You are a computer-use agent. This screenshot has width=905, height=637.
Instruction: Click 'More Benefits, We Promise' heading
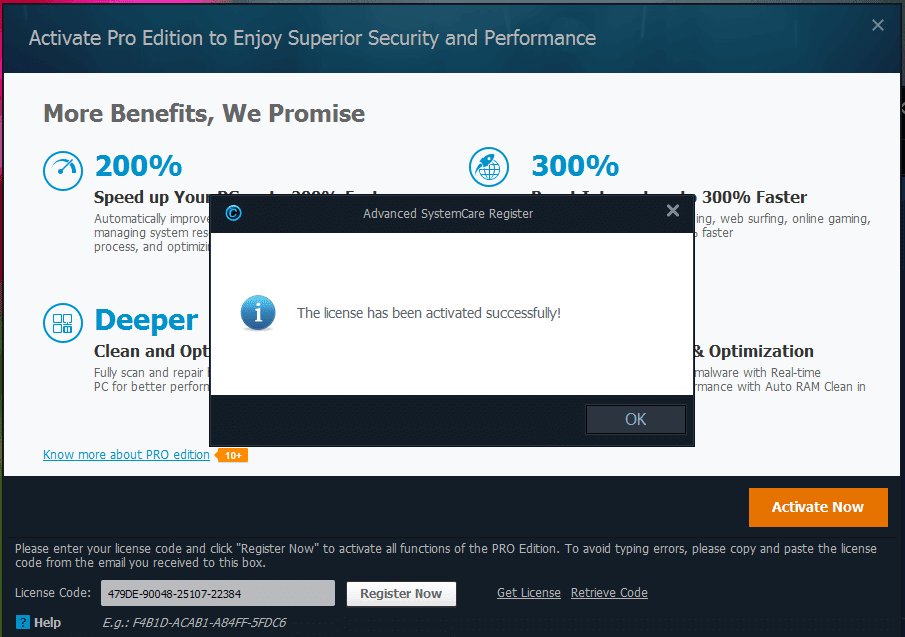point(204,114)
